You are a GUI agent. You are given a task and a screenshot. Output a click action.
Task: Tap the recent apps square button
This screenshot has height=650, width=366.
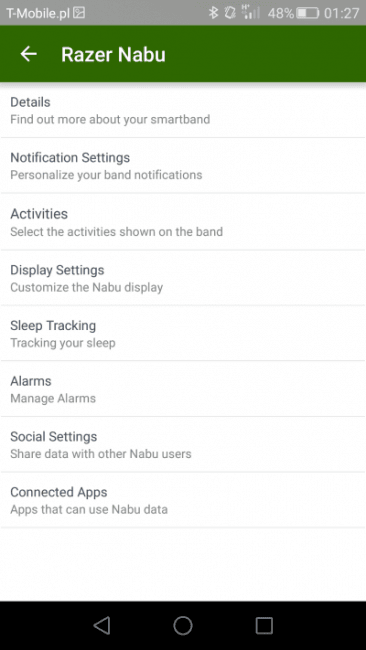pyautogui.click(x=264, y=625)
